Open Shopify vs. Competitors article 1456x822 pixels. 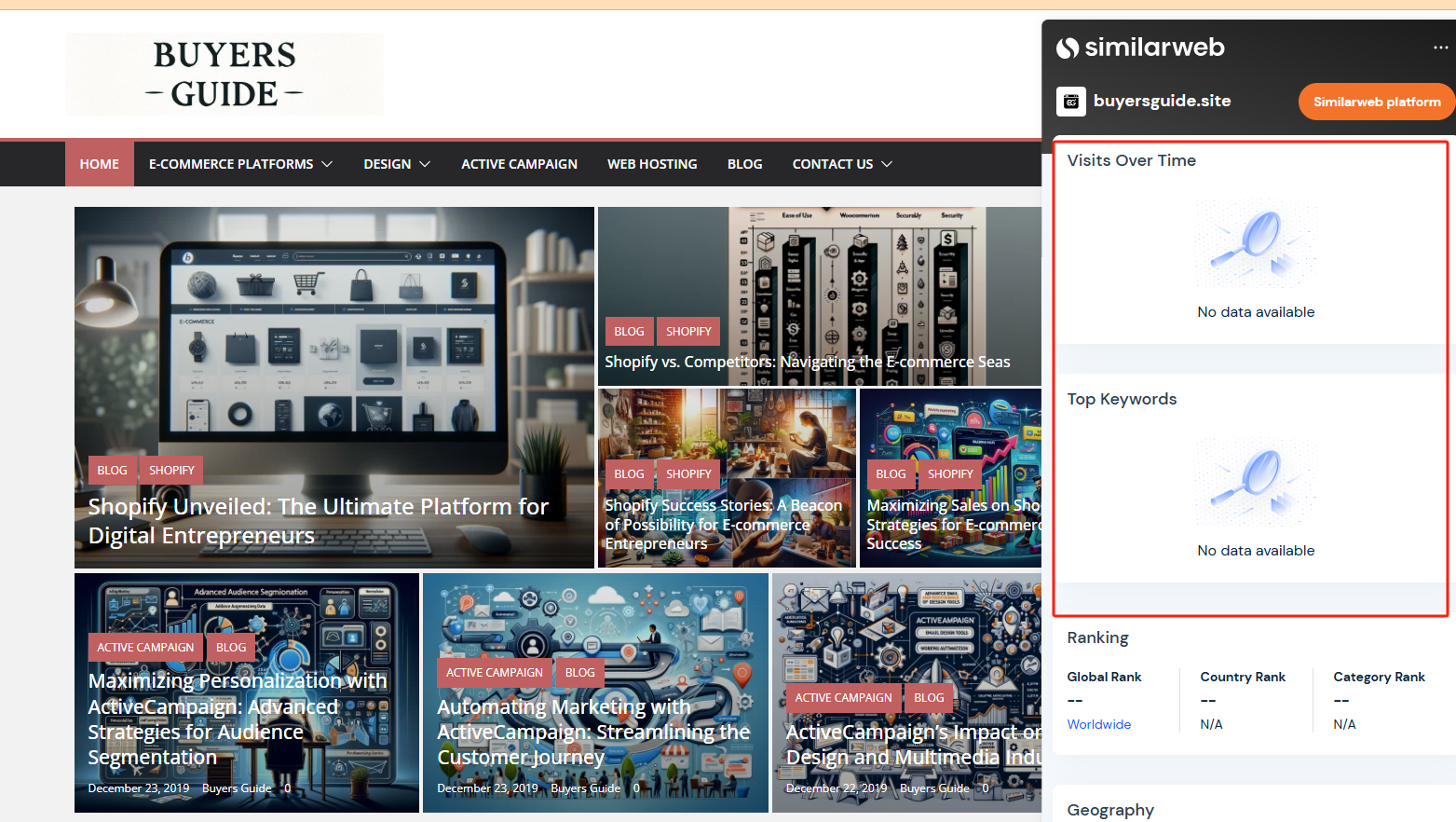(x=807, y=362)
